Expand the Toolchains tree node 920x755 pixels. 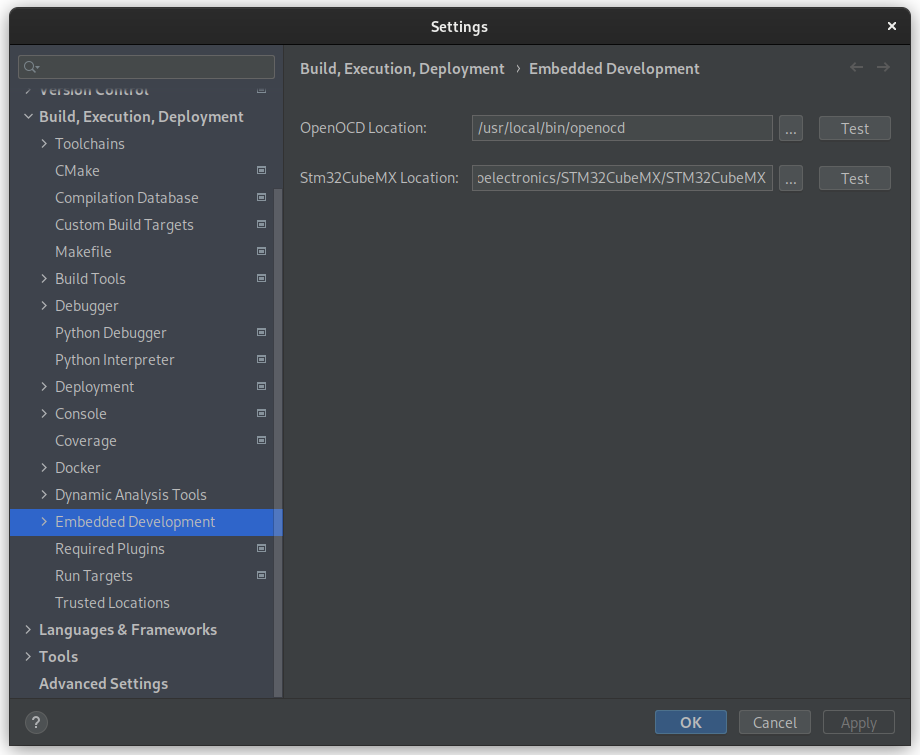[x=44, y=144]
